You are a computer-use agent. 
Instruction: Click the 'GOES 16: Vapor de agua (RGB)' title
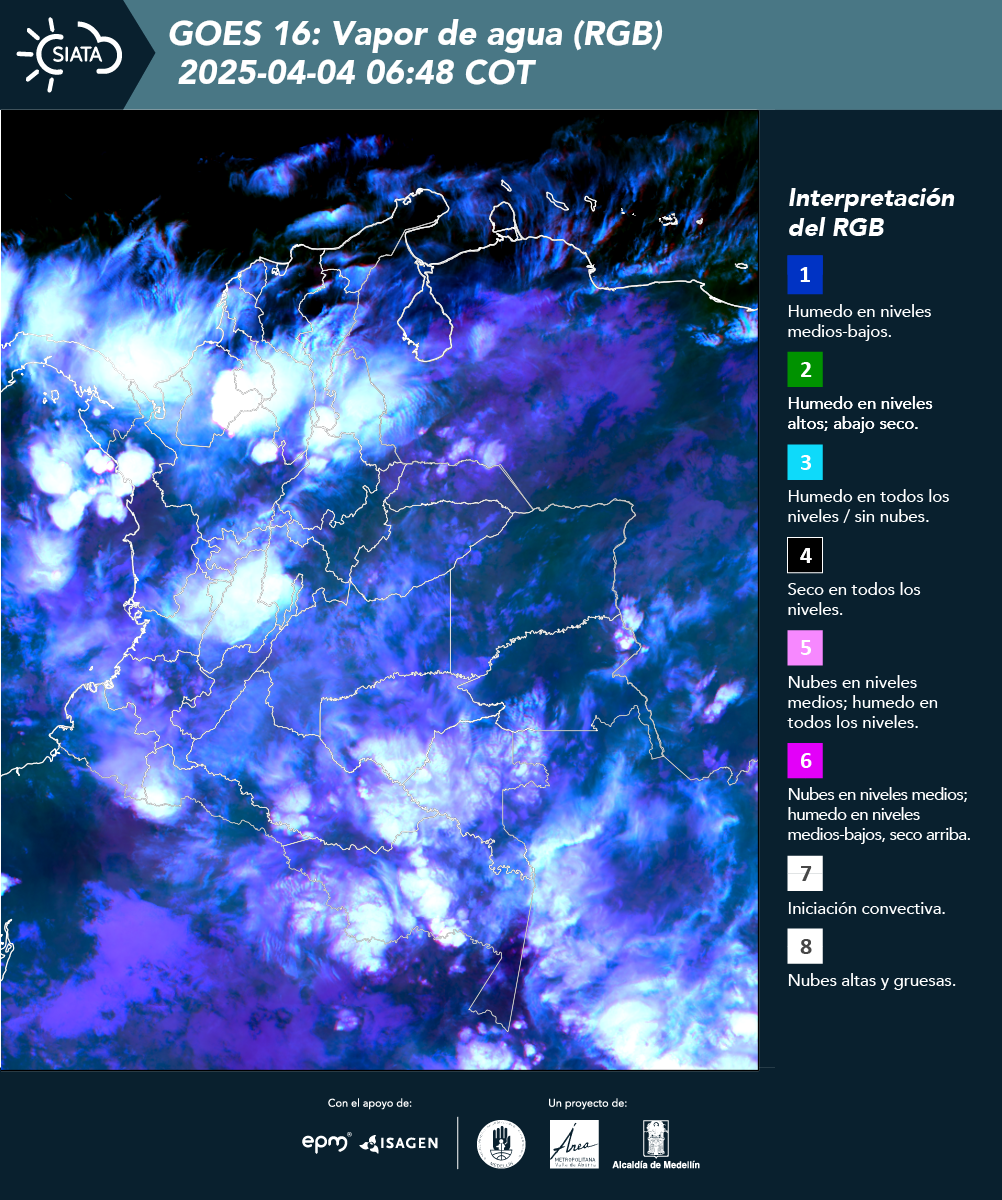tap(416, 35)
